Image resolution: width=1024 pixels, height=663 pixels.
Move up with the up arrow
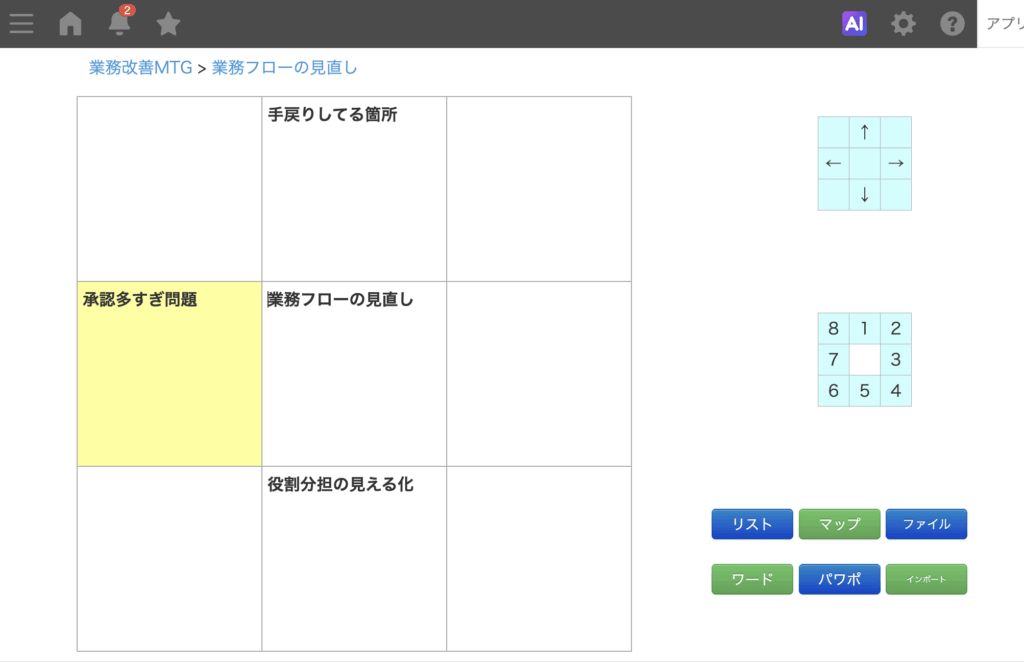tap(864, 132)
